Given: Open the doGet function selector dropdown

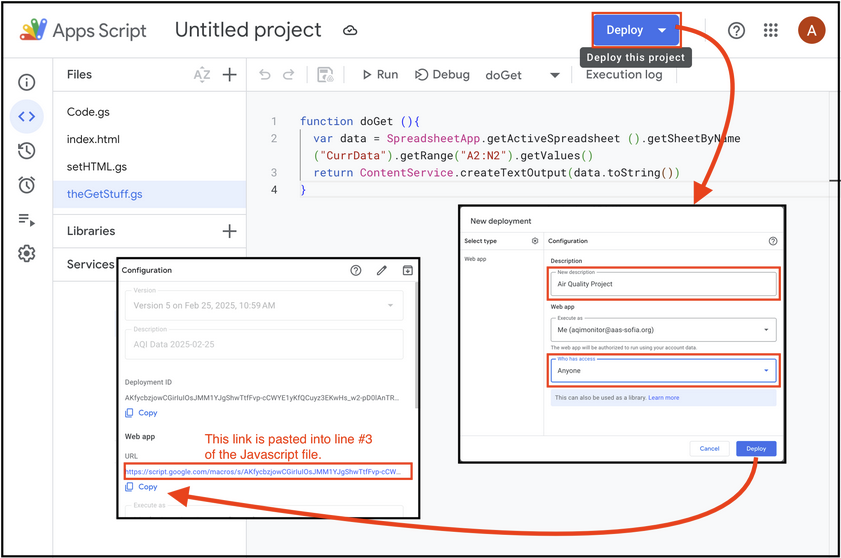Looking at the screenshot, I should (x=522, y=75).
